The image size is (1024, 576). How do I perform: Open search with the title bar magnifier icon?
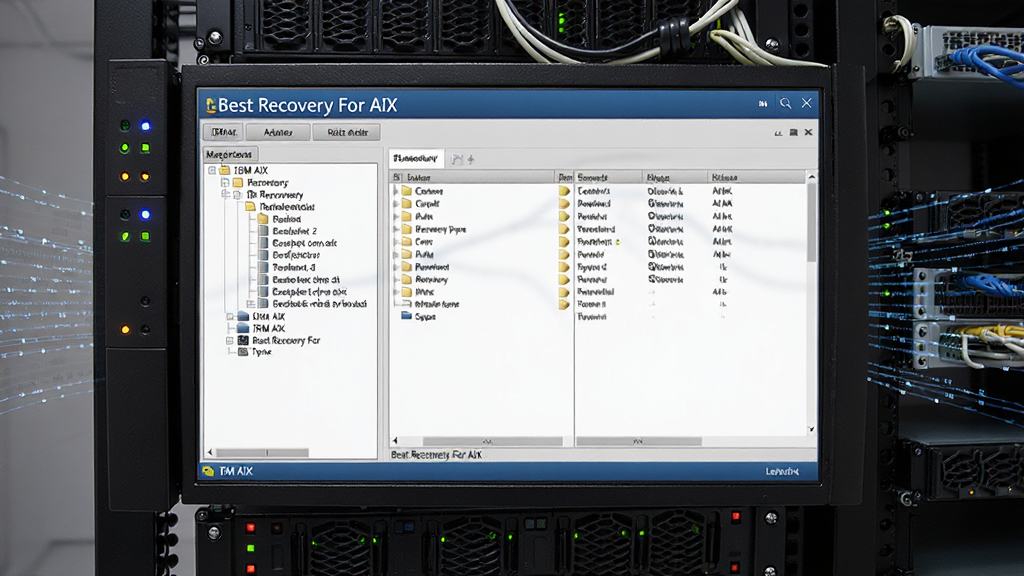click(785, 103)
